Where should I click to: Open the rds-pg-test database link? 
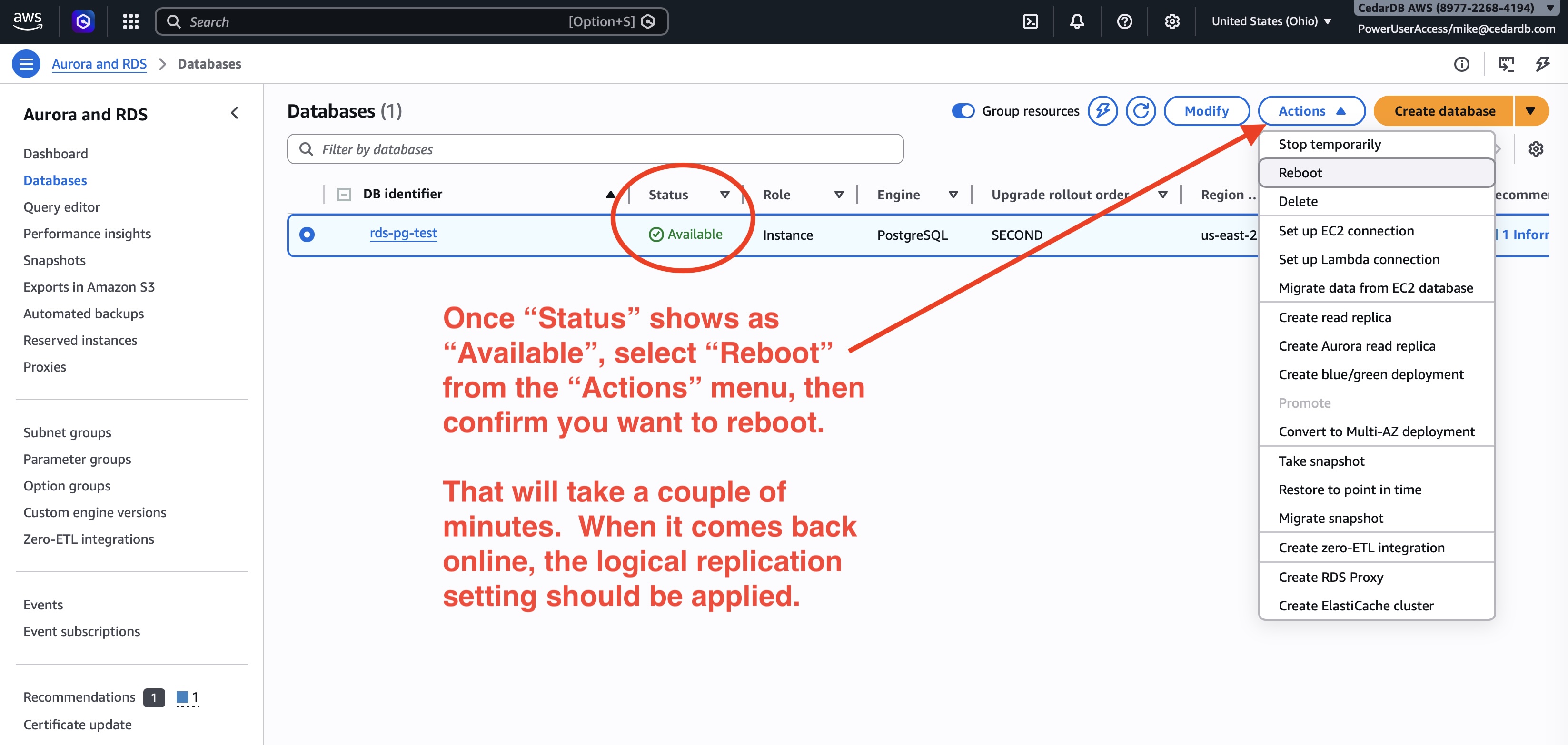[x=403, y=234]
